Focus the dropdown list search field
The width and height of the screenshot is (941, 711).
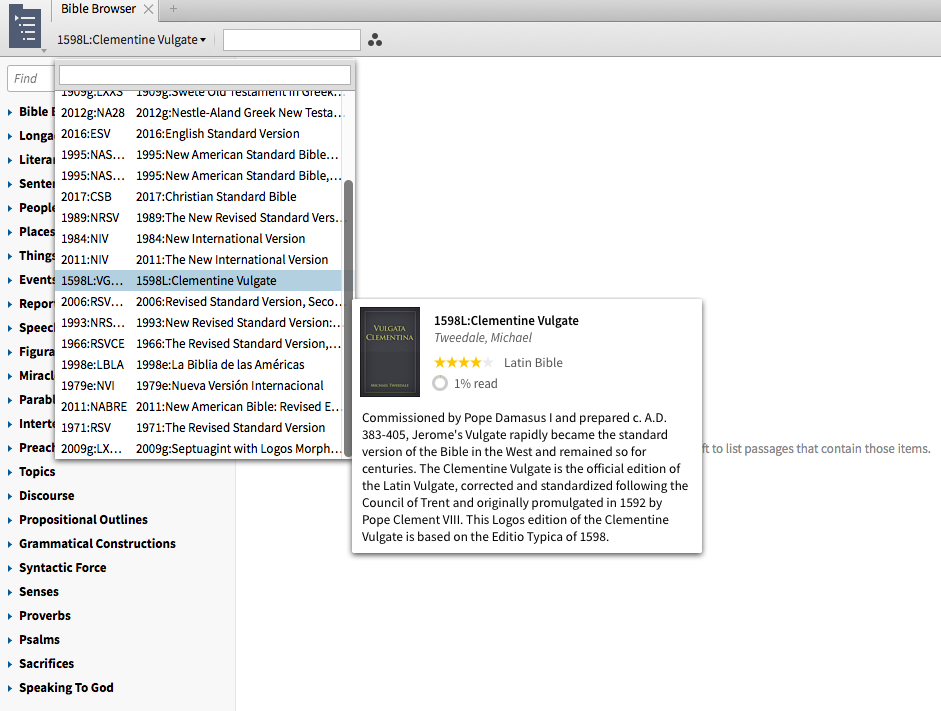point(205,75)
